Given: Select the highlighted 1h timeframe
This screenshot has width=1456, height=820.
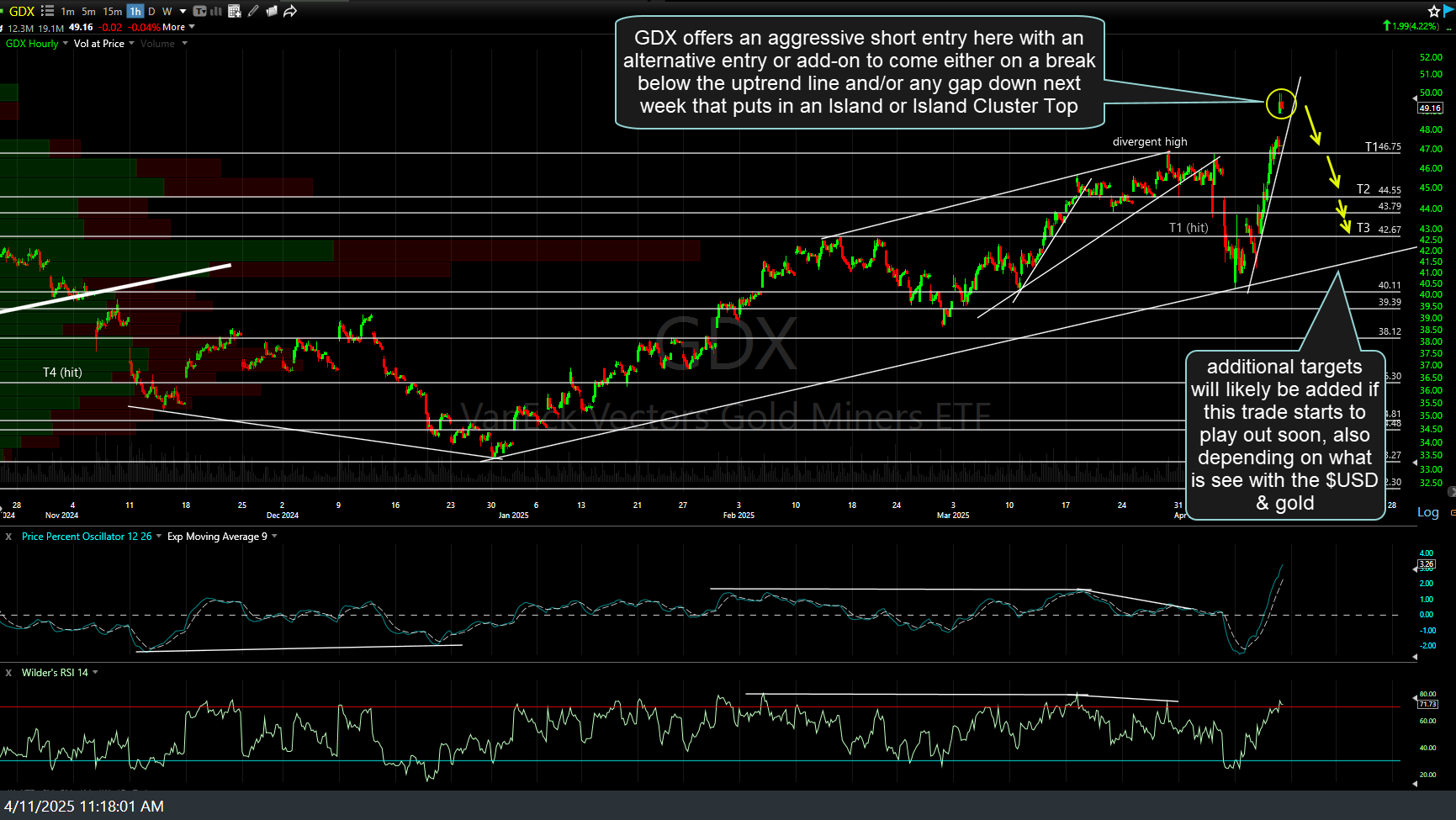Looking at the screenshot, I should [135, 11].
